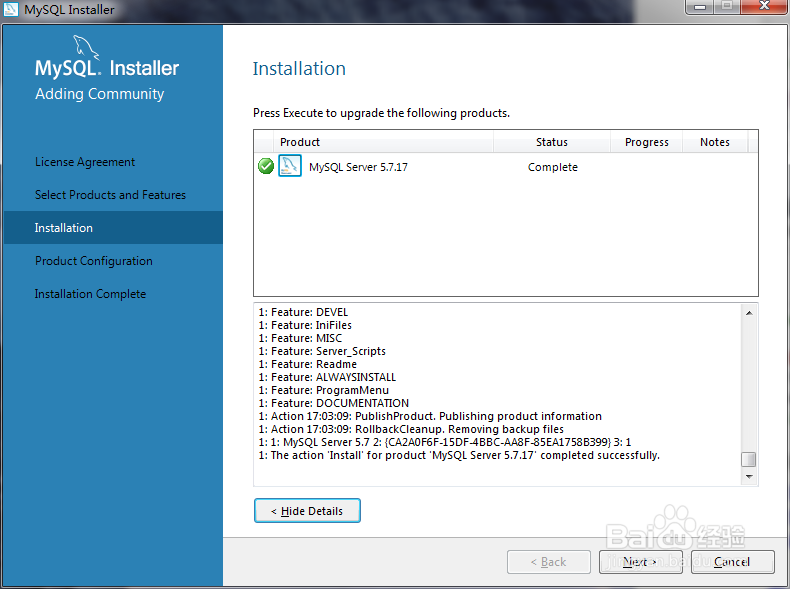Click the 'Adding Community' sidebar subtitle

point(100,94)
